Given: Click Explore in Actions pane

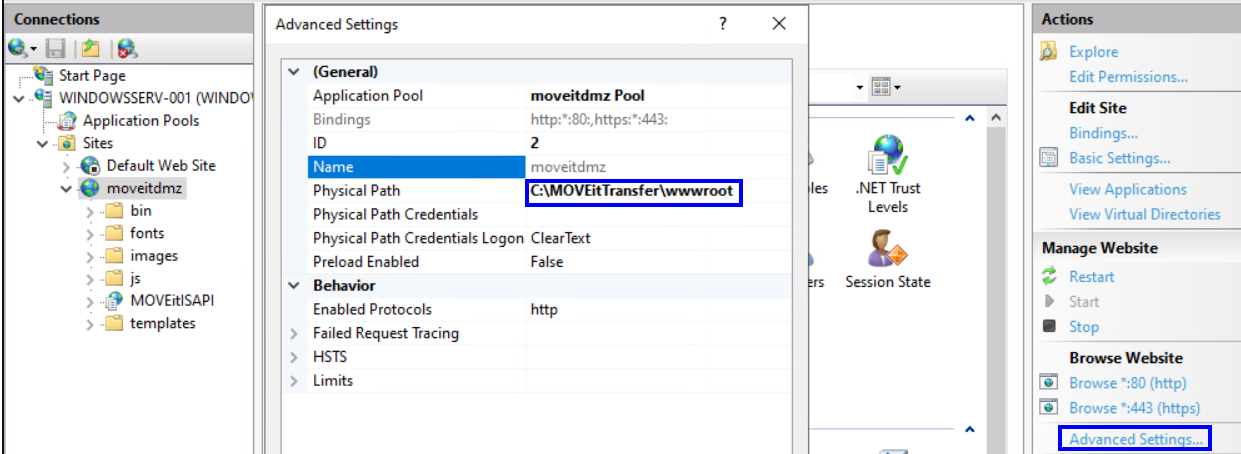Looking at the screenshot, I should 1094,52.
